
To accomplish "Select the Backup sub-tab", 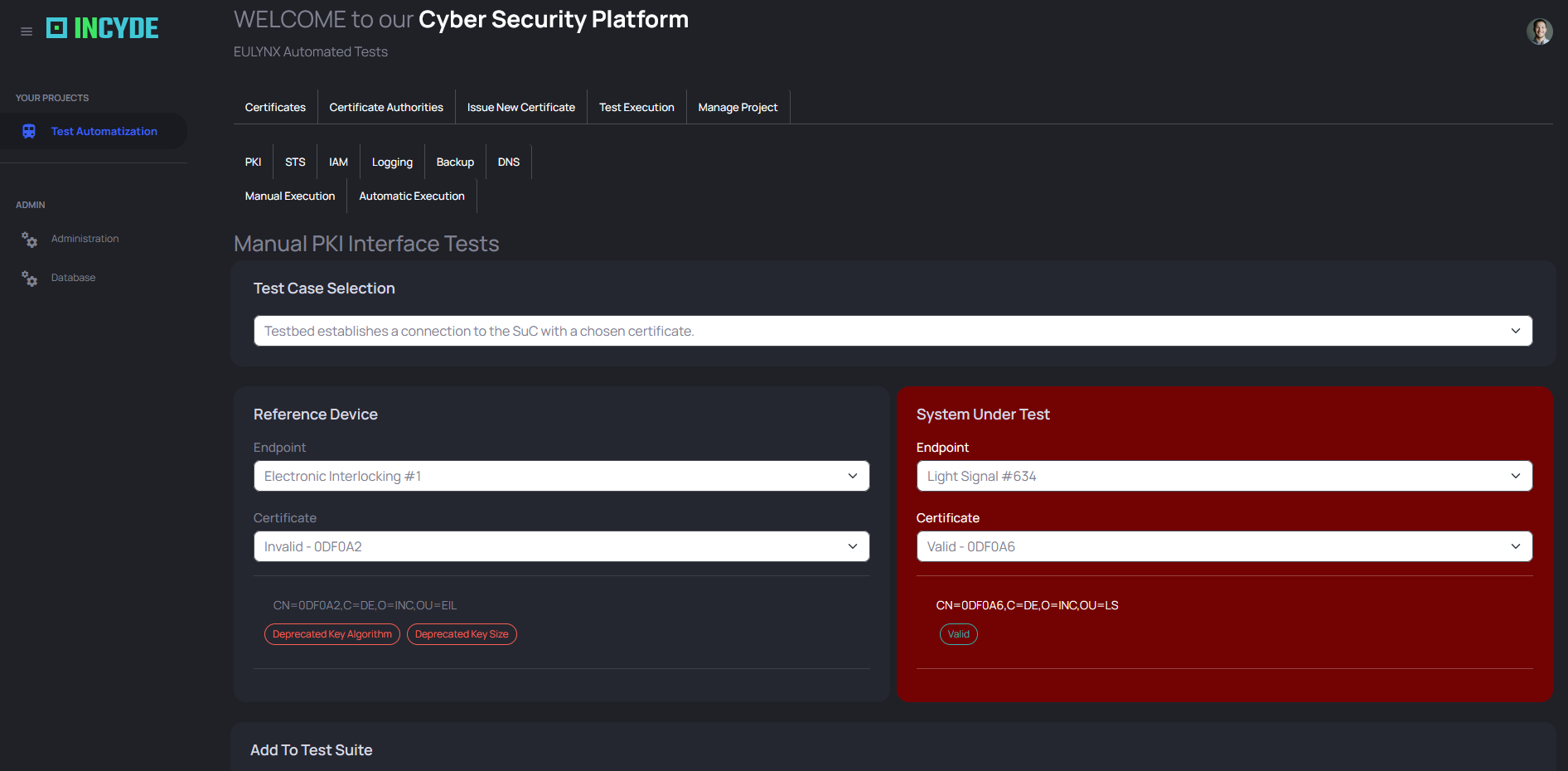I will pos(455,162).
